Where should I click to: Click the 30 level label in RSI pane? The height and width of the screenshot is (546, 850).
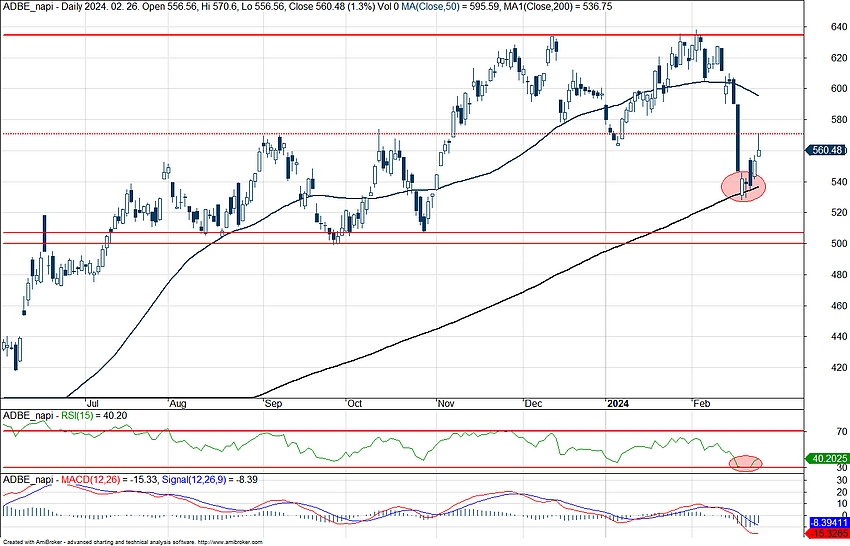coord(842,467)
